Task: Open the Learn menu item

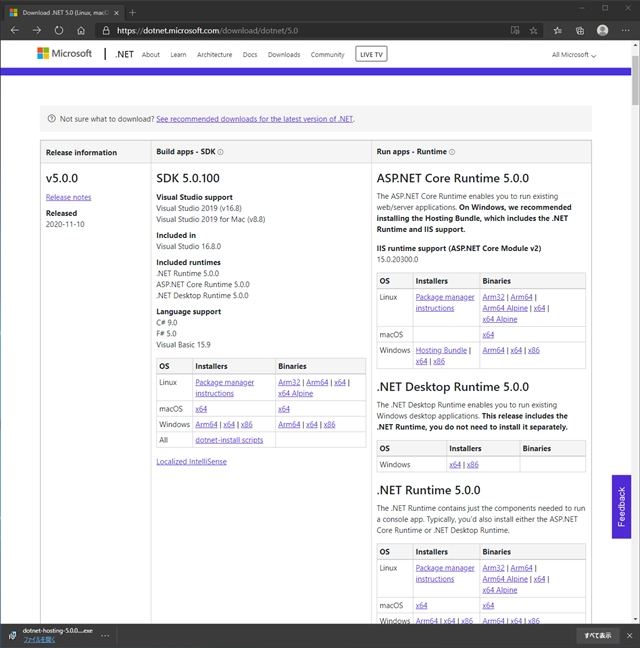Action: coord(178,55)
